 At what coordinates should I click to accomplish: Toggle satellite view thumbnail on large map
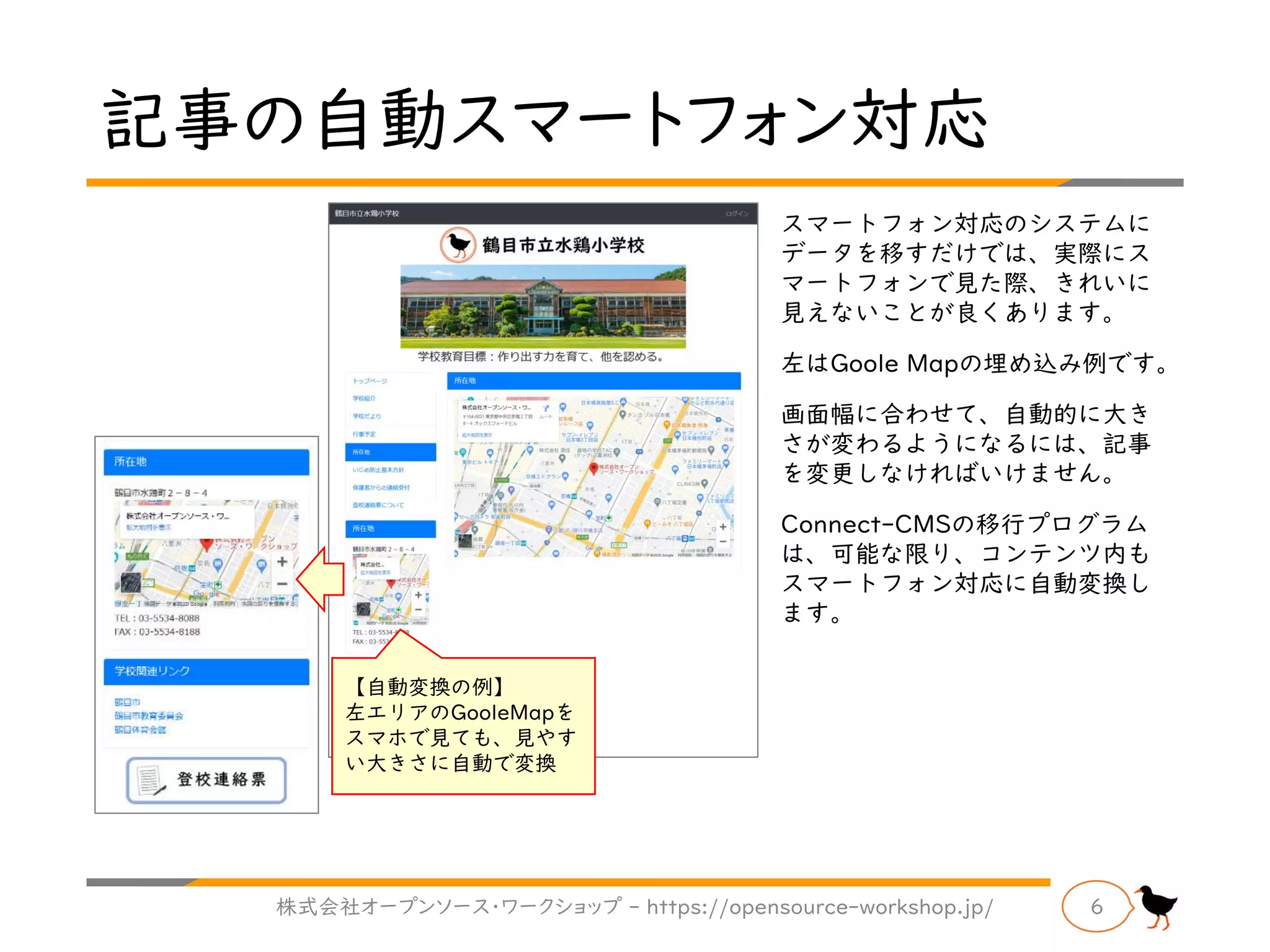464,540
